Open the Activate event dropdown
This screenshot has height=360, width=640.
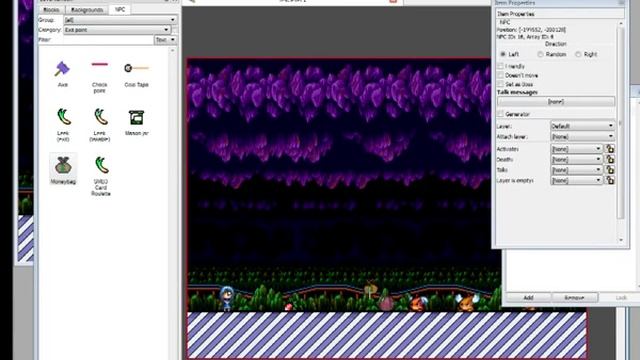576,149
